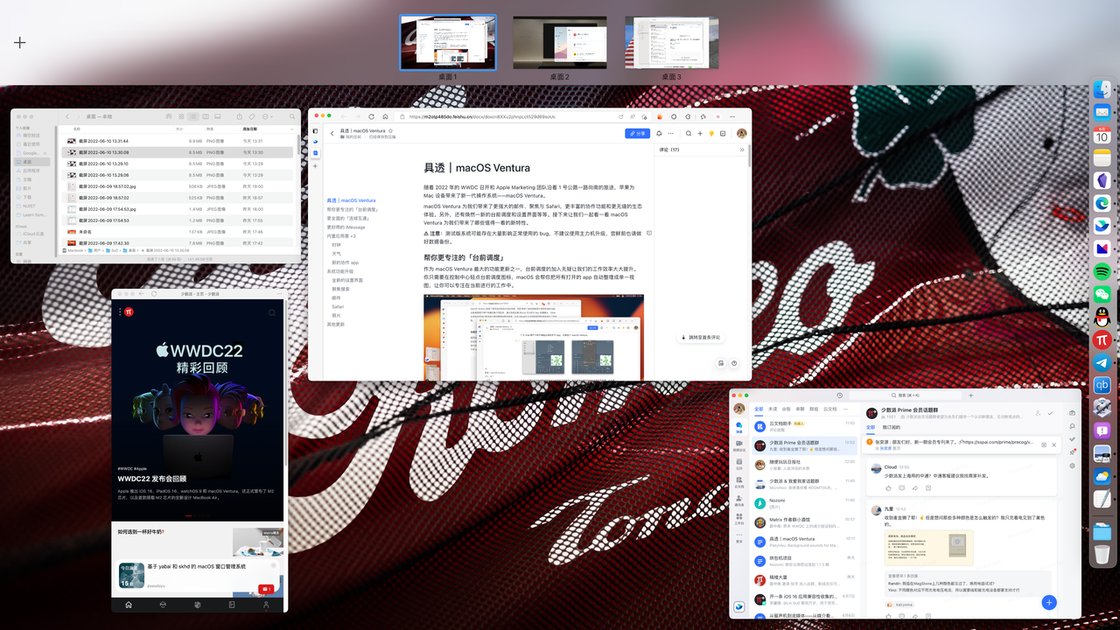Viewport: 1120px width, 630px height.
Task: Open the Trash in the Dock
Action: (1102, 554)
